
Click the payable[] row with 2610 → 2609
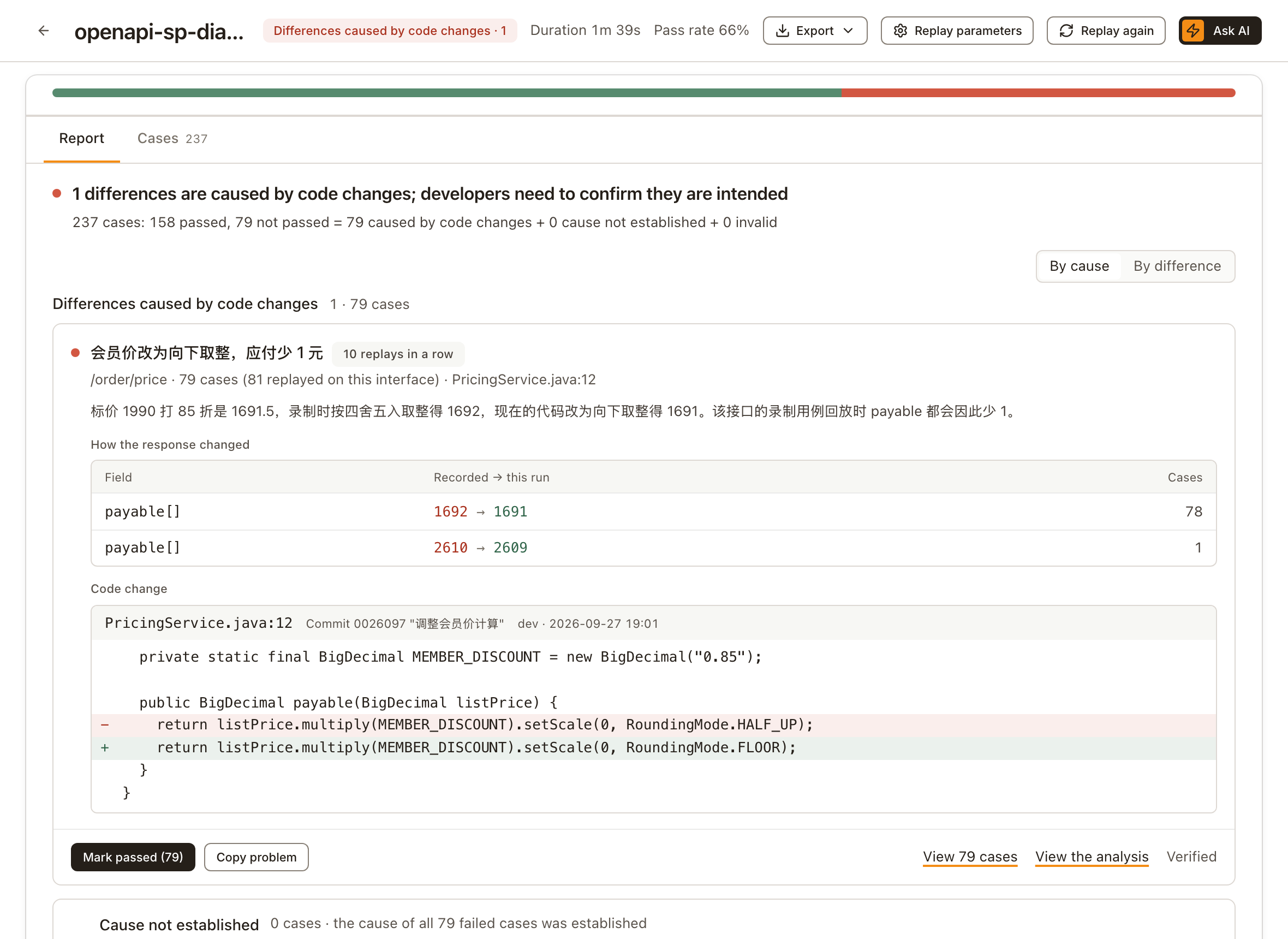pyautogui.click(x=653, y=548)
